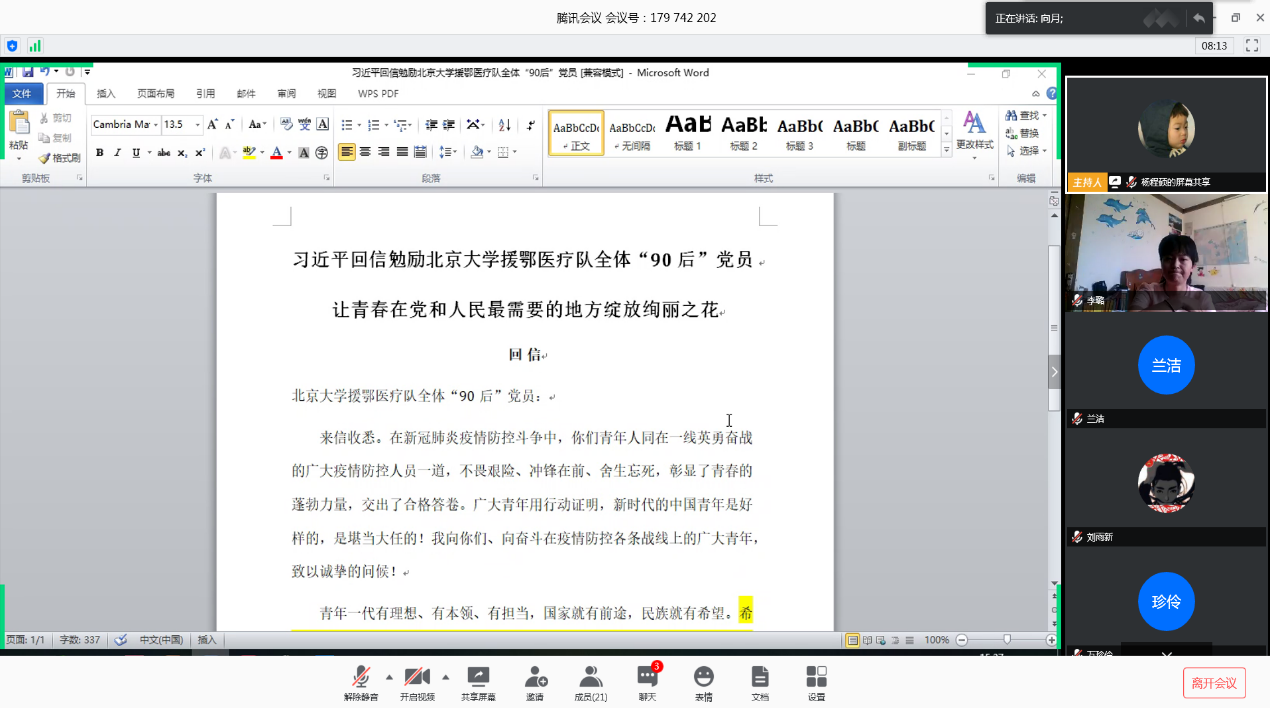The image size is (1270, 708).
Task: Turn on camera with 开启视频
Action: click(417, 682)
